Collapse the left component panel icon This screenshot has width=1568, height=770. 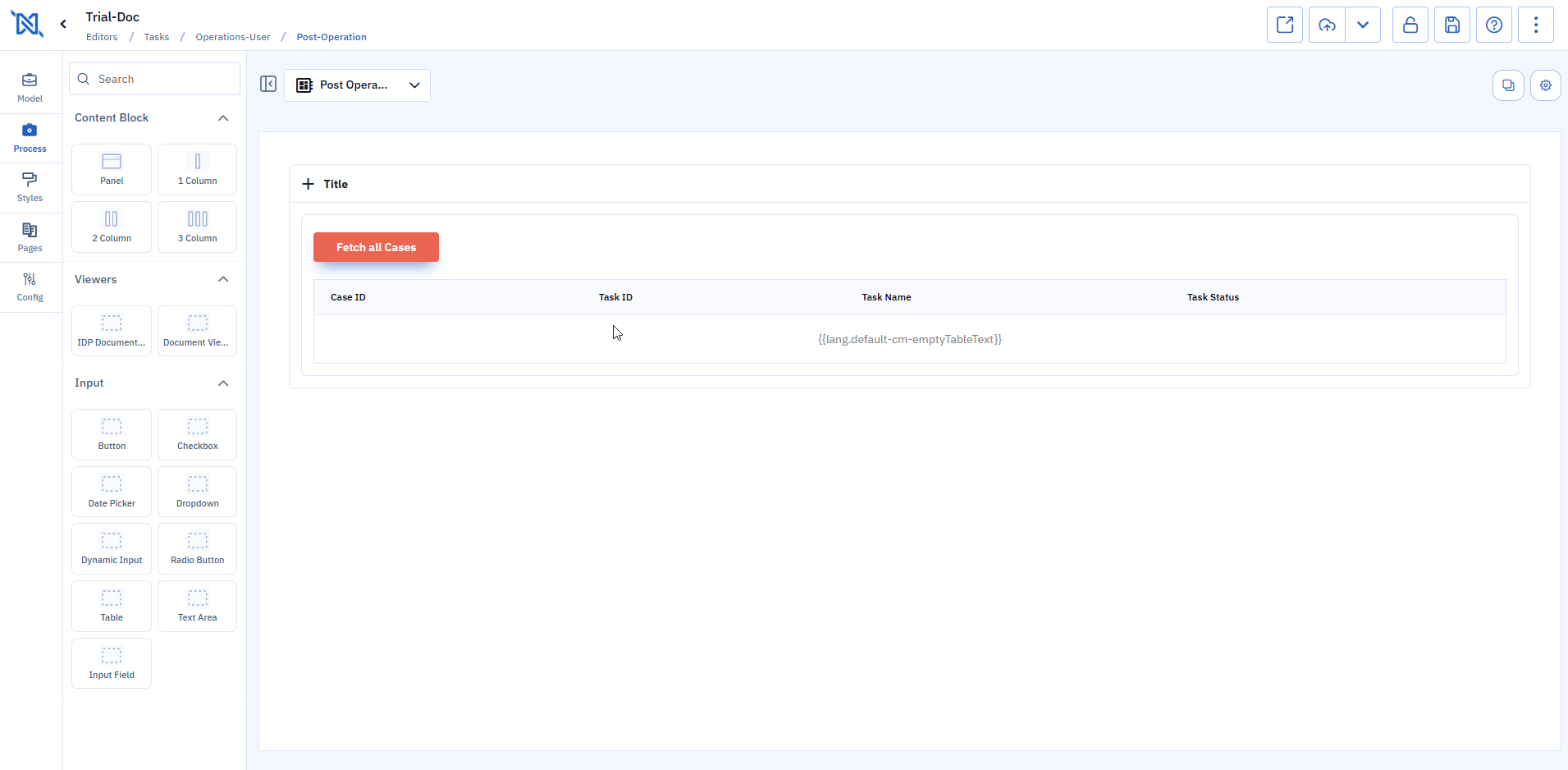(x=268, y=85)
